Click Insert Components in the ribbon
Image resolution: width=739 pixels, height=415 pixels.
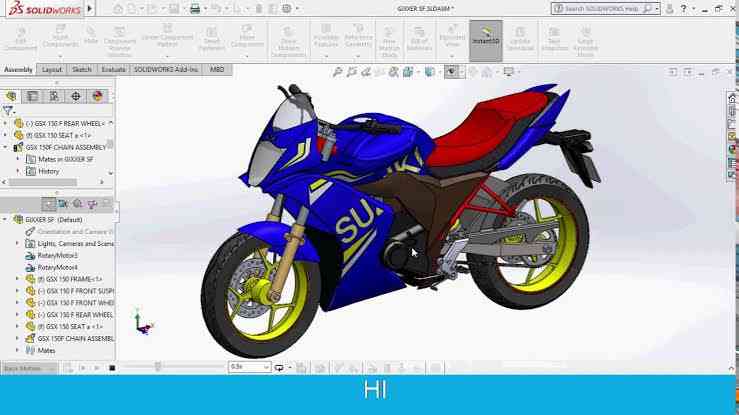tap(60, 38)
